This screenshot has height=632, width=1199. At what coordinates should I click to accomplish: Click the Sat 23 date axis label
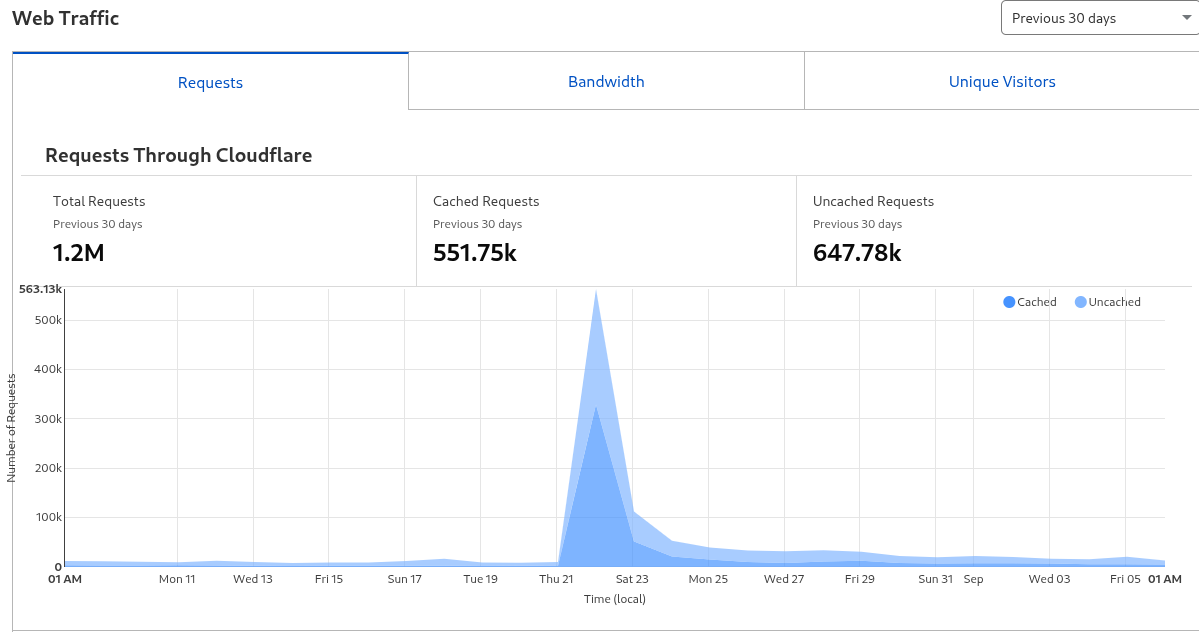632,579
